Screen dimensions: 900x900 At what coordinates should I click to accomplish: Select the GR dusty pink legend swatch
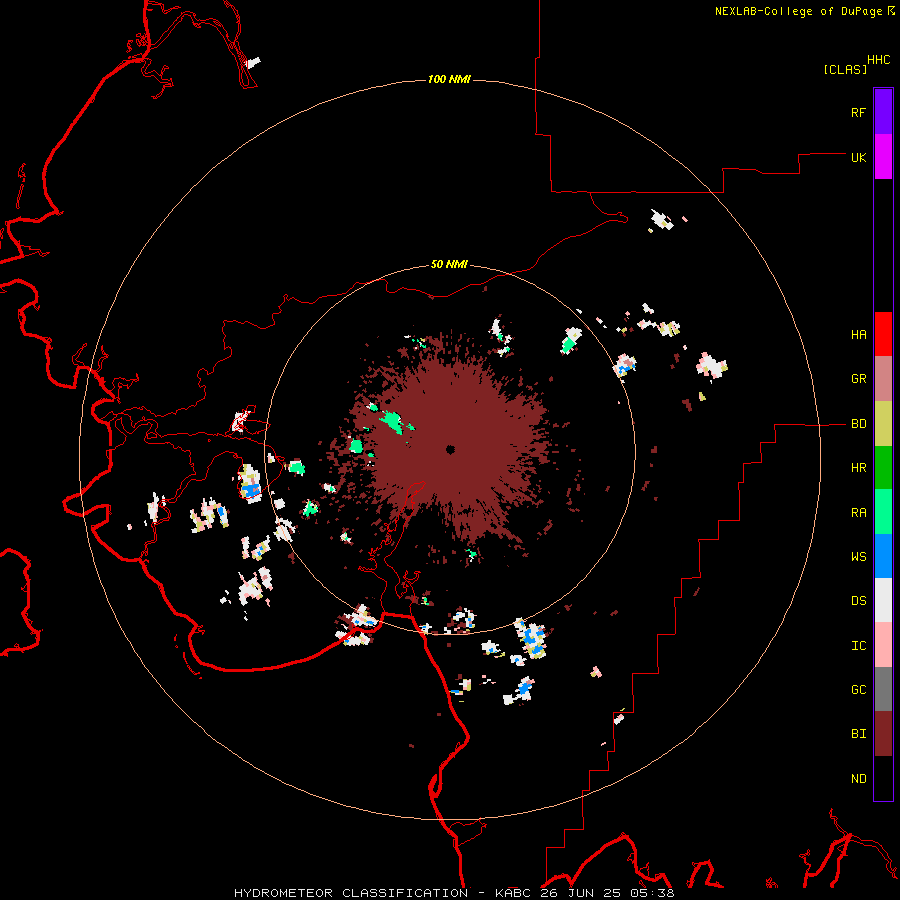point(883,379)
